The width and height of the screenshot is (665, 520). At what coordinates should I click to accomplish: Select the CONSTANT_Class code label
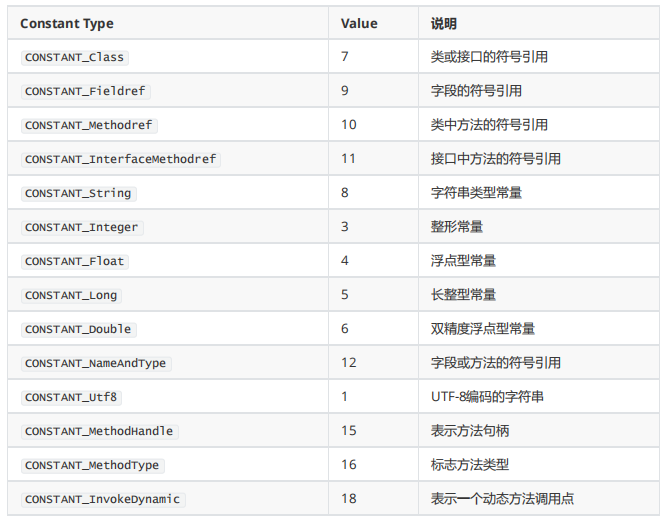[x=75, y=57]
